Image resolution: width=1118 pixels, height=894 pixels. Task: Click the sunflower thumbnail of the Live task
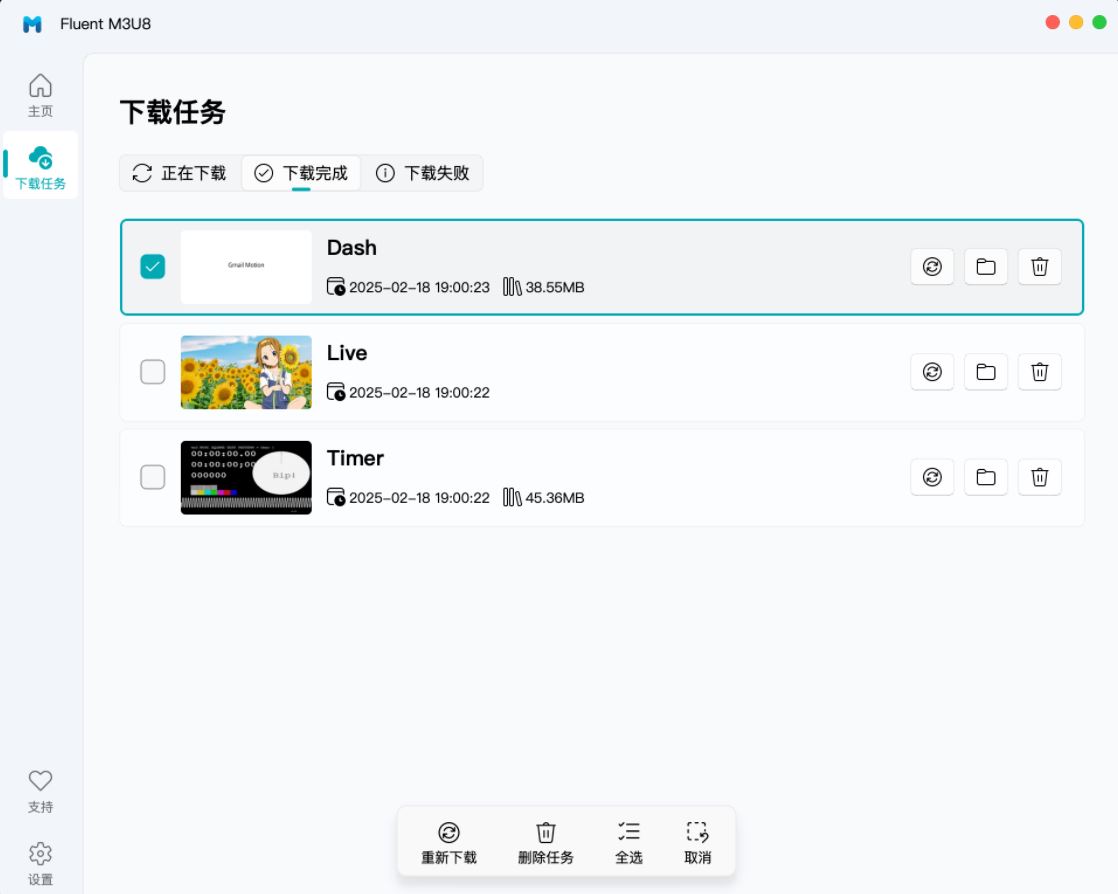coord(246,371)
